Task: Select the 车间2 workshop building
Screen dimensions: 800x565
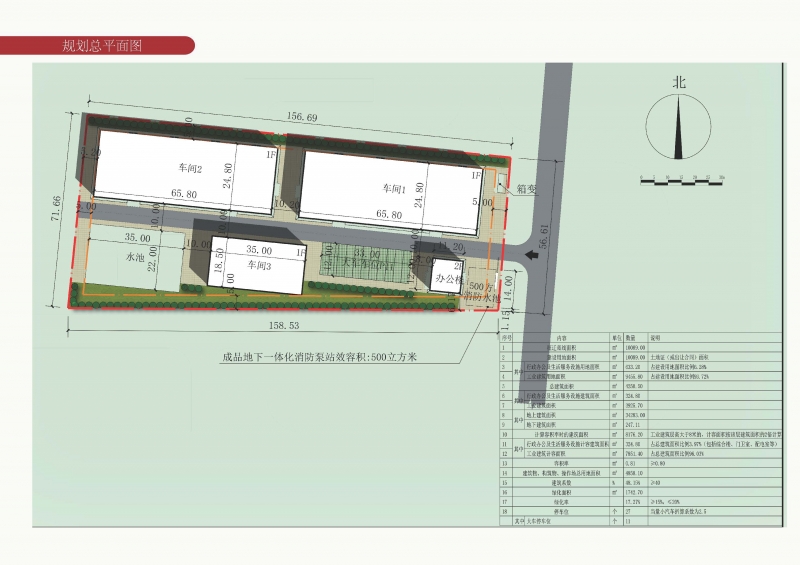Action: point(186,170)
